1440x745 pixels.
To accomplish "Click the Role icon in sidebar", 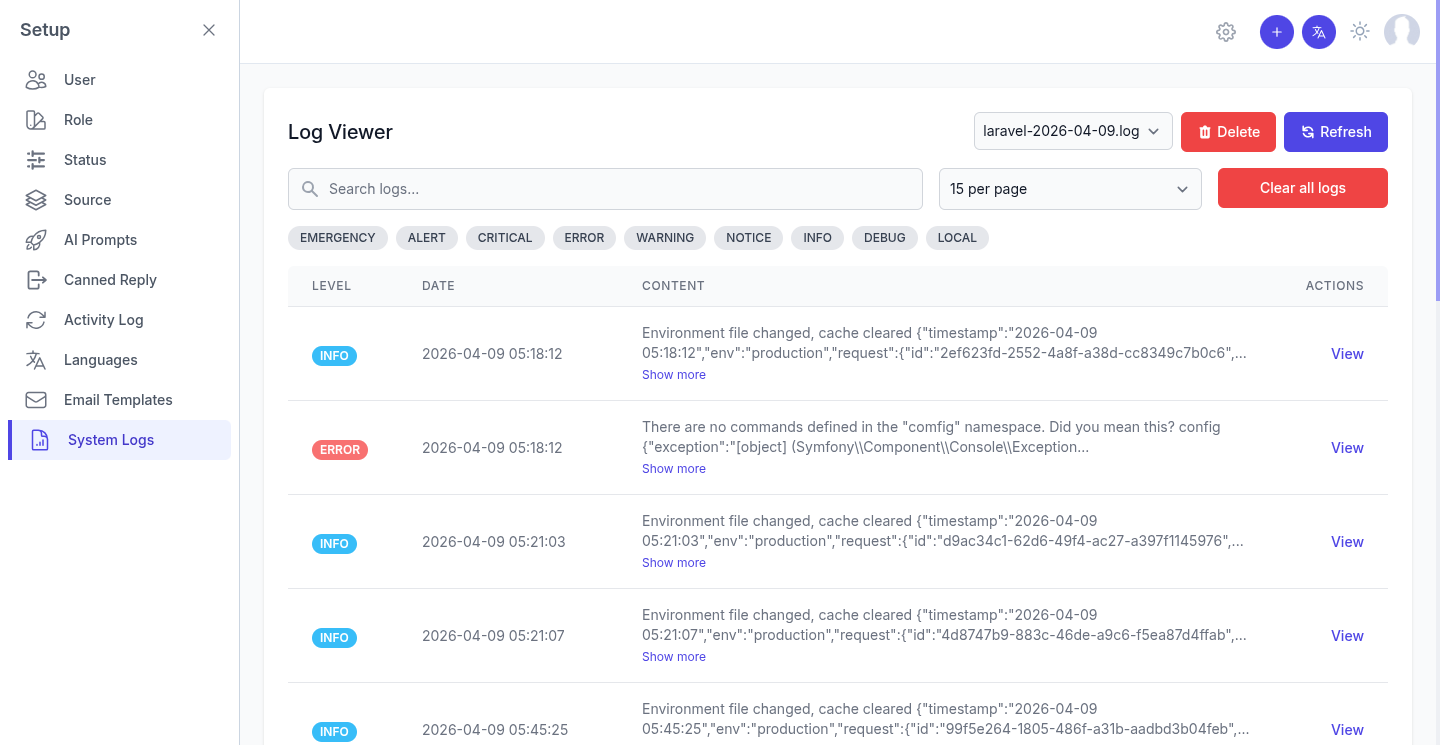I will [x=36, y=120].
